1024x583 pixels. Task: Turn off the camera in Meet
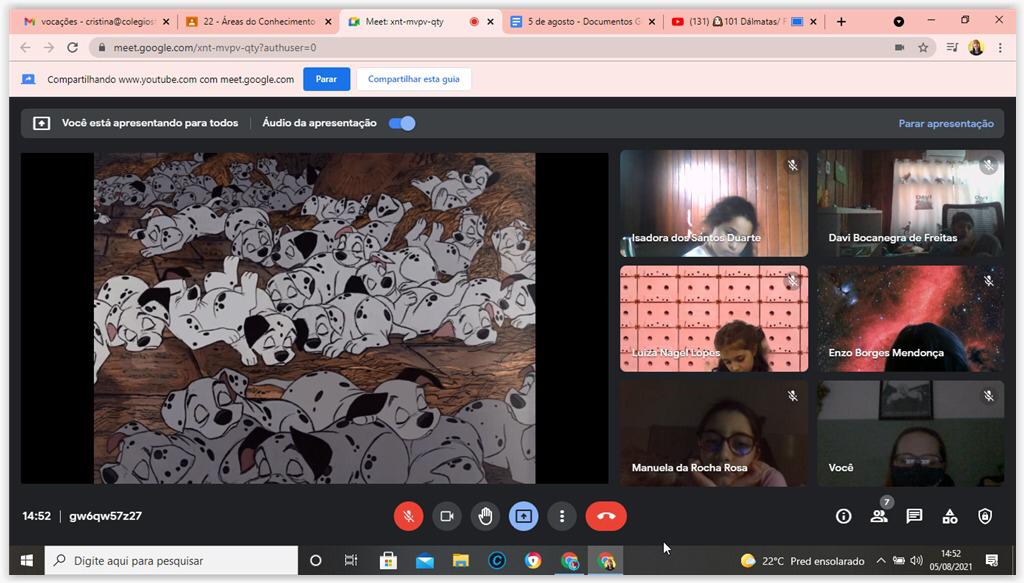pos(447,516)
